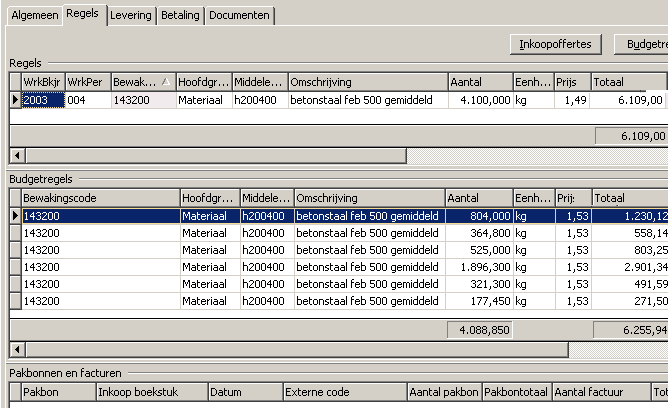Image resolution: width=668 pixels, height=408 pixels.
Task: Click the Regels Omschrijving column header
Action: 368,82
